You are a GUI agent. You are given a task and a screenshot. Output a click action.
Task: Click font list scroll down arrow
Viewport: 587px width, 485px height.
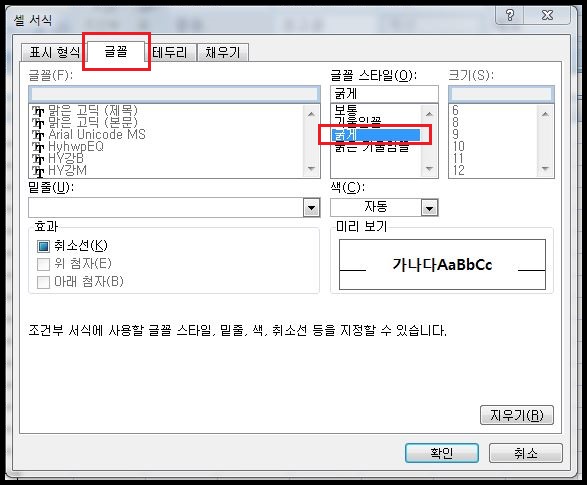point(311,169)
